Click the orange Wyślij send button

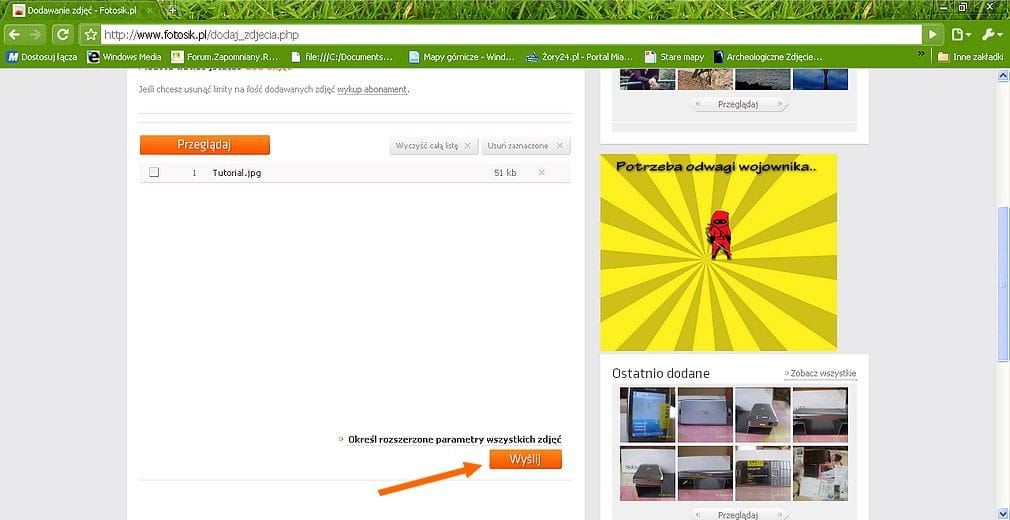pos(526,459)
